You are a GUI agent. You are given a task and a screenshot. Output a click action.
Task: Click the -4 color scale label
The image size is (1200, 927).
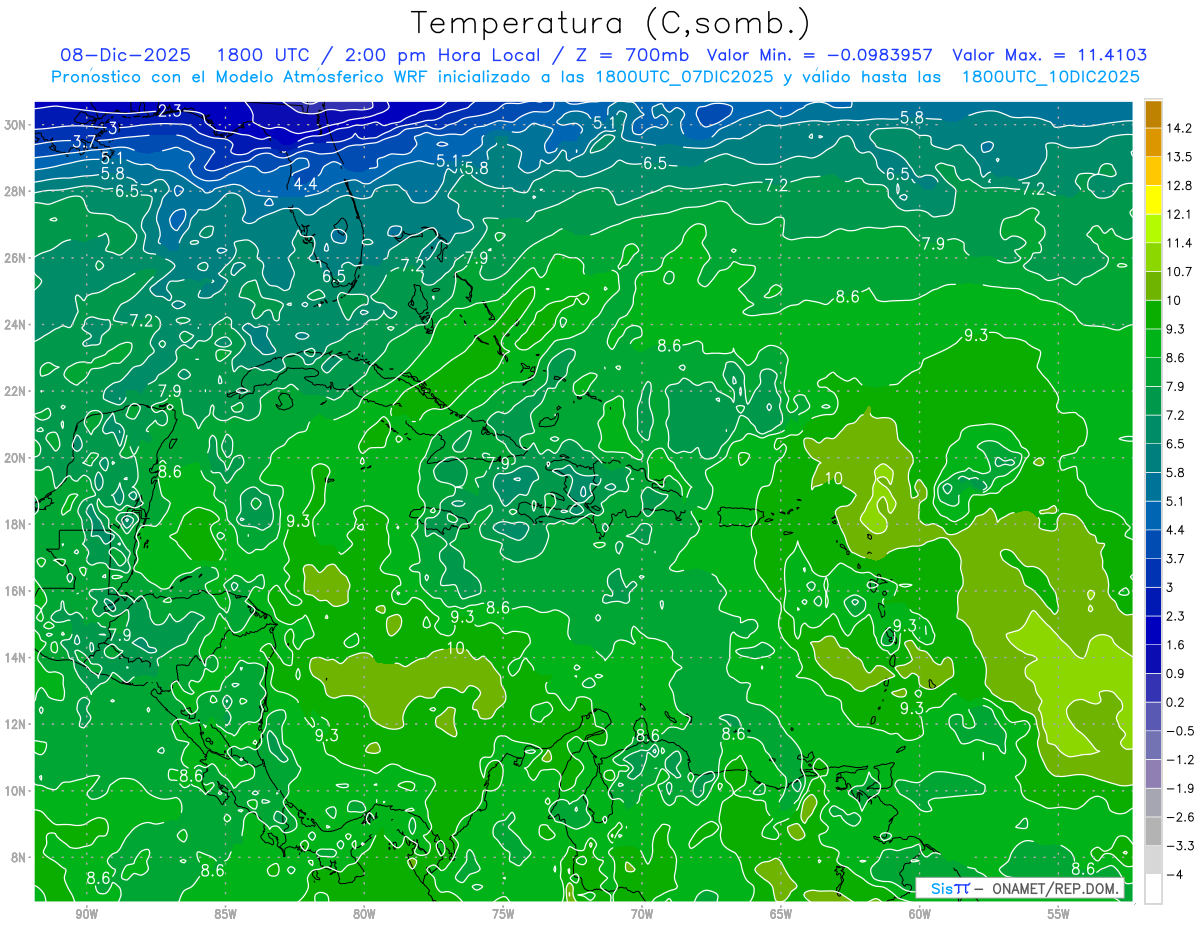point(1174,875)
